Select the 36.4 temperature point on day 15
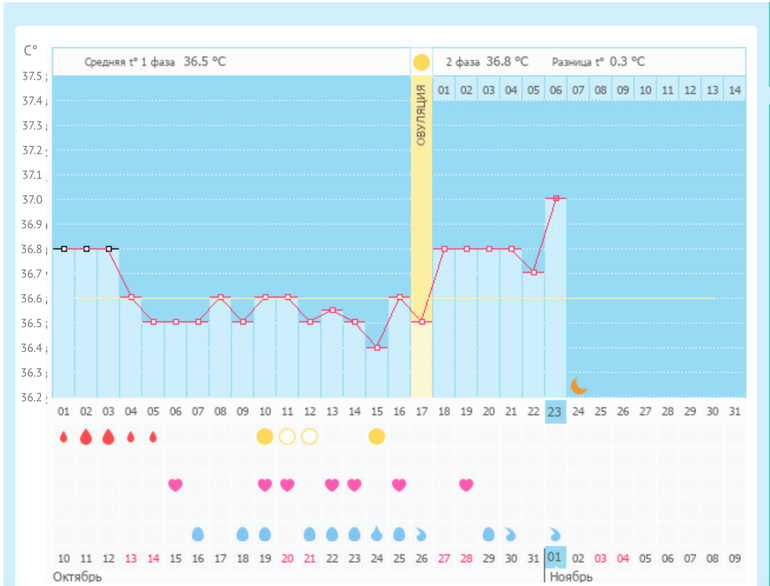 click(x=376, y=347)
